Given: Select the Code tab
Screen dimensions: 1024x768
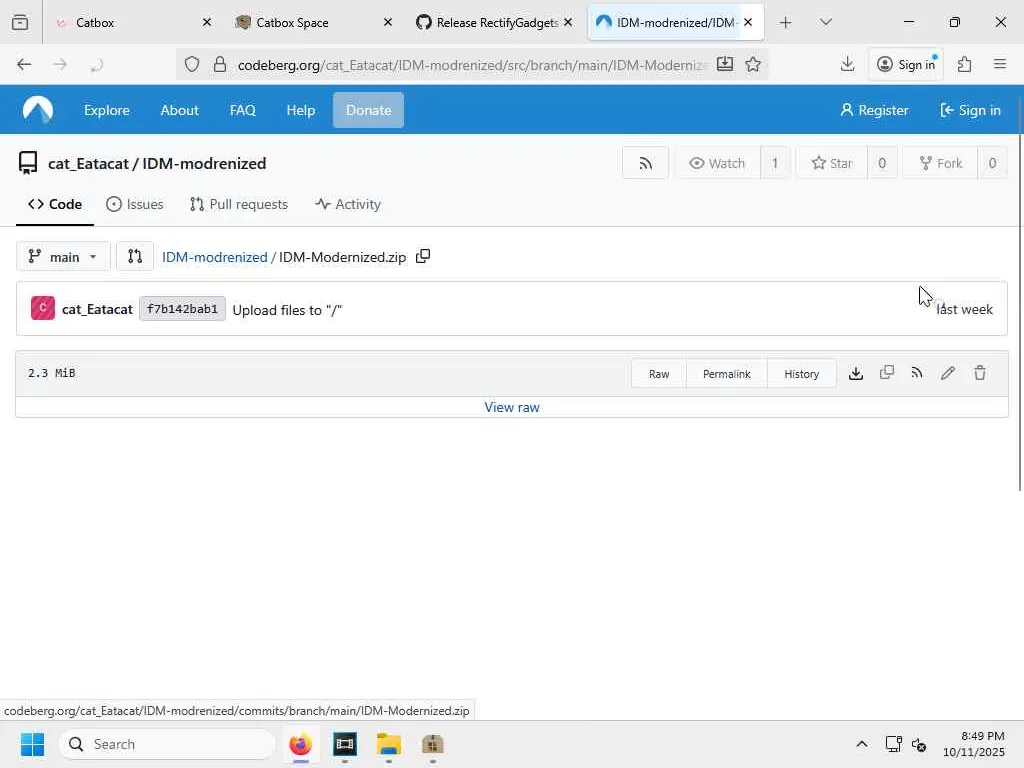Looking at the screenshot, I should [55, 204].
